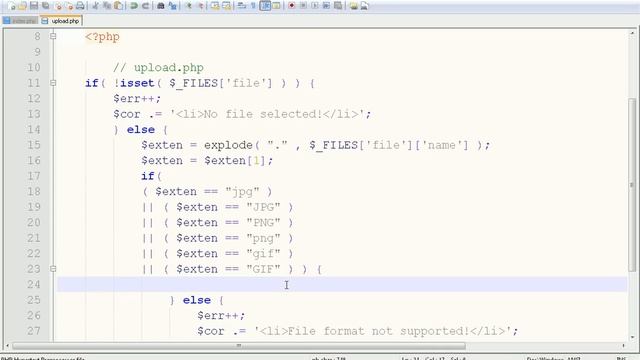Save the current file with the Save icon
The image size is (640, 360).
(x=34, y=6)
